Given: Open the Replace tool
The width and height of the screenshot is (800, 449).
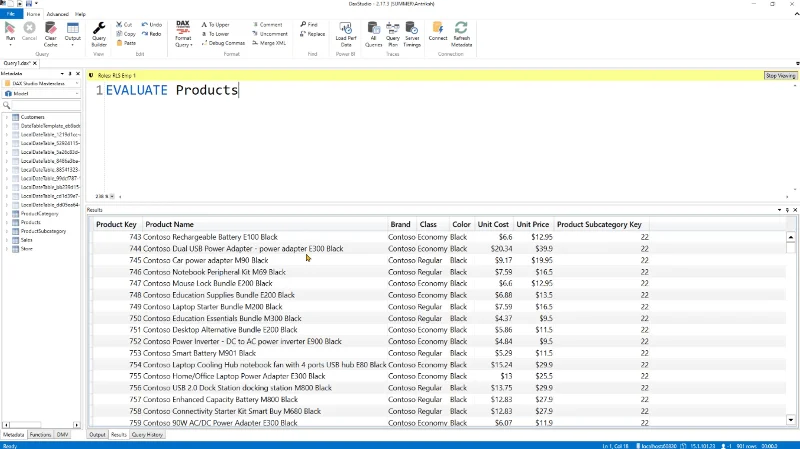Looking at the screenshot, I should [x=312, y=34].
